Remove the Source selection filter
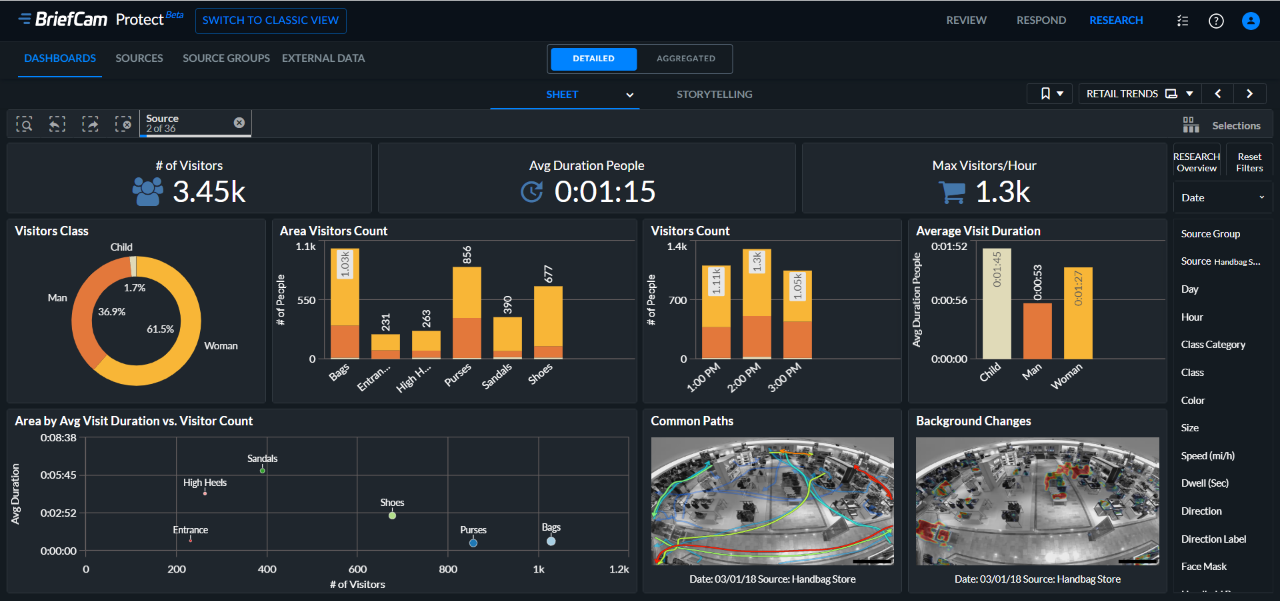Image resolution: width=1280 pixels, height=601 pixels. [x=239, y=122]
